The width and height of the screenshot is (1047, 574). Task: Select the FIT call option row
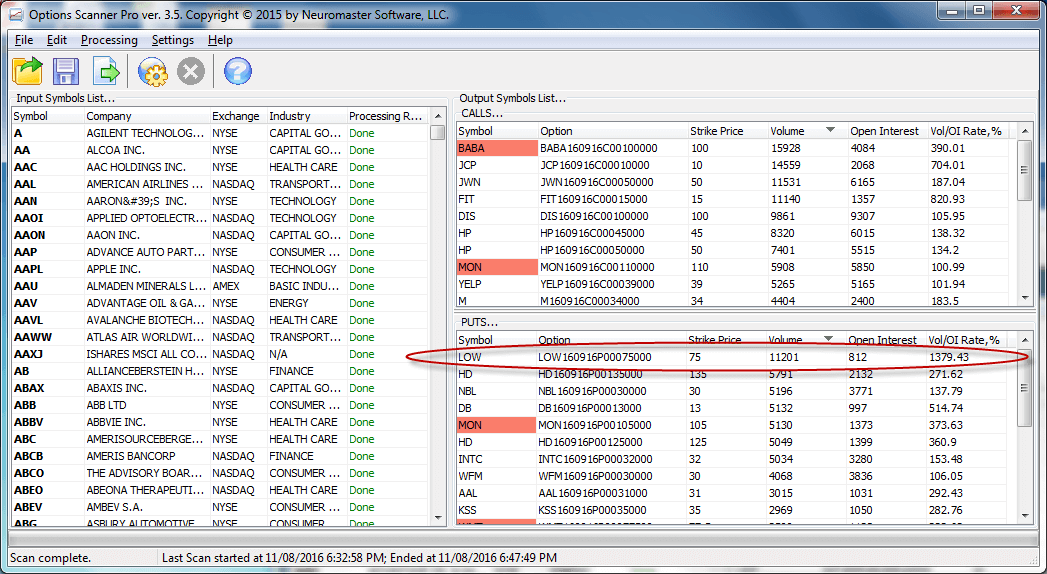(732, 199)
